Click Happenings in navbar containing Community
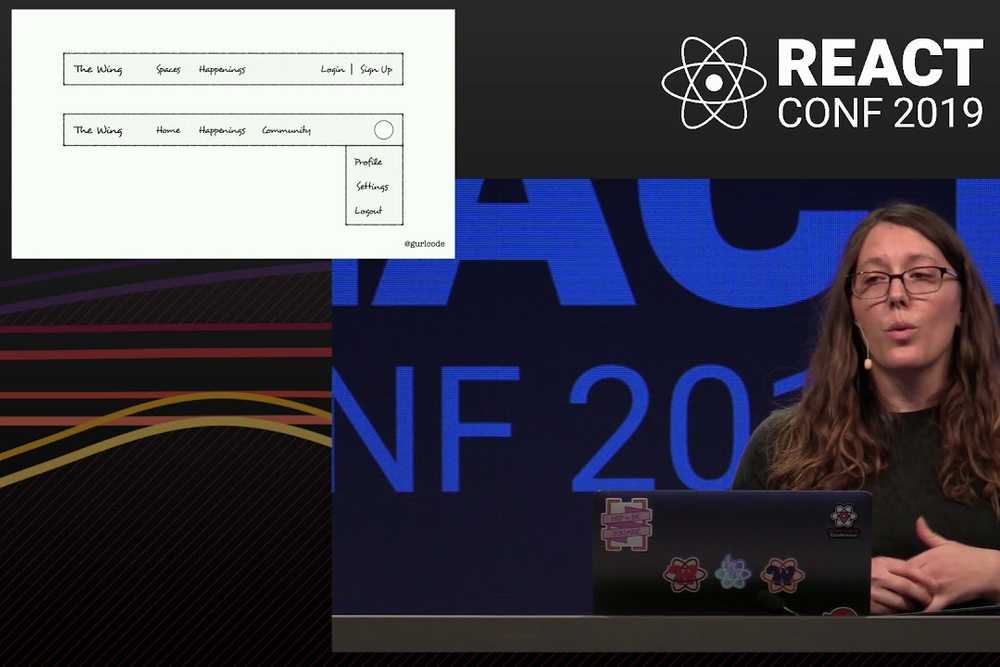Image resolution: width=1000 pixels, height=667 pixels. tap(222, 130)
